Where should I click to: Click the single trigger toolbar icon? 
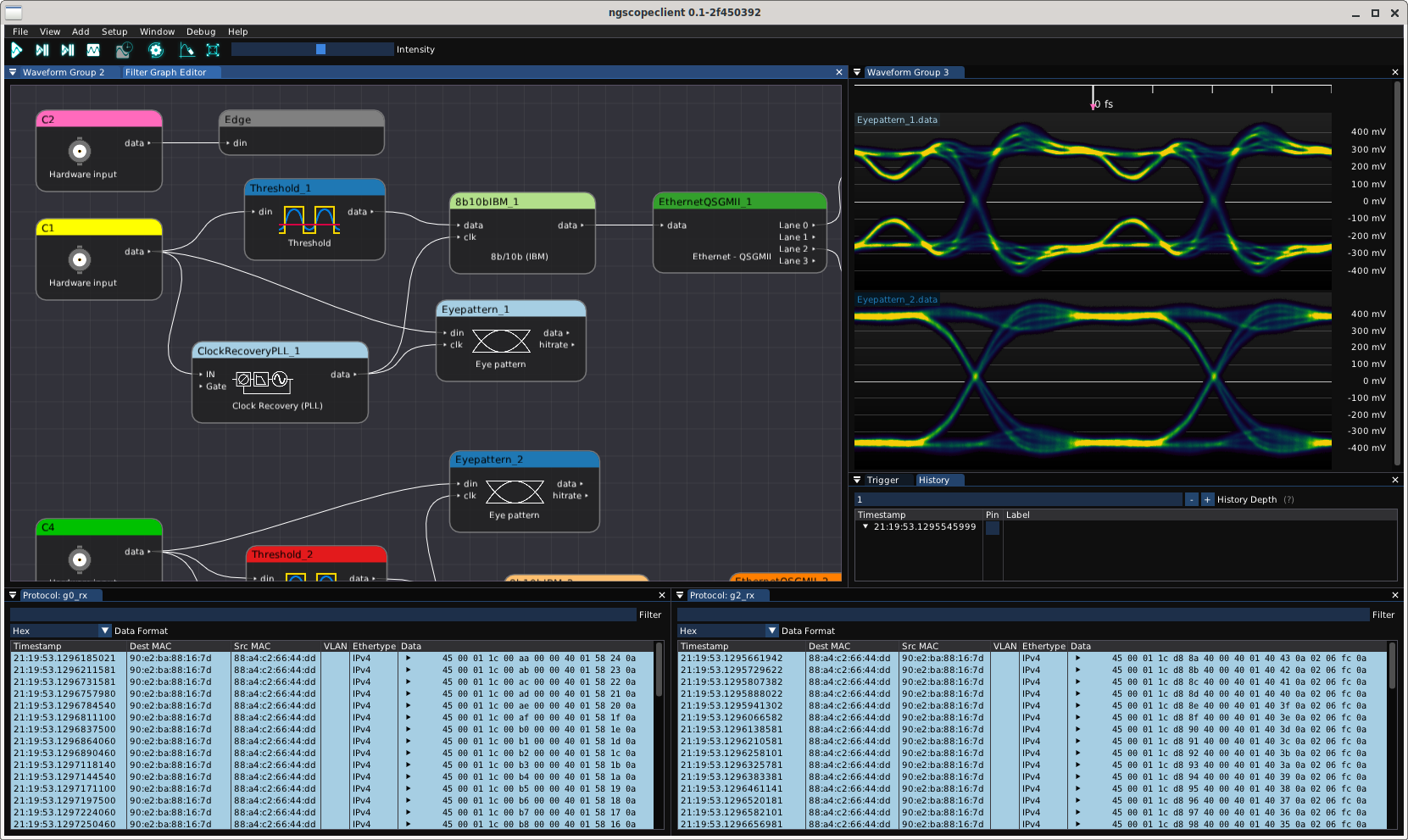point(42,50)
